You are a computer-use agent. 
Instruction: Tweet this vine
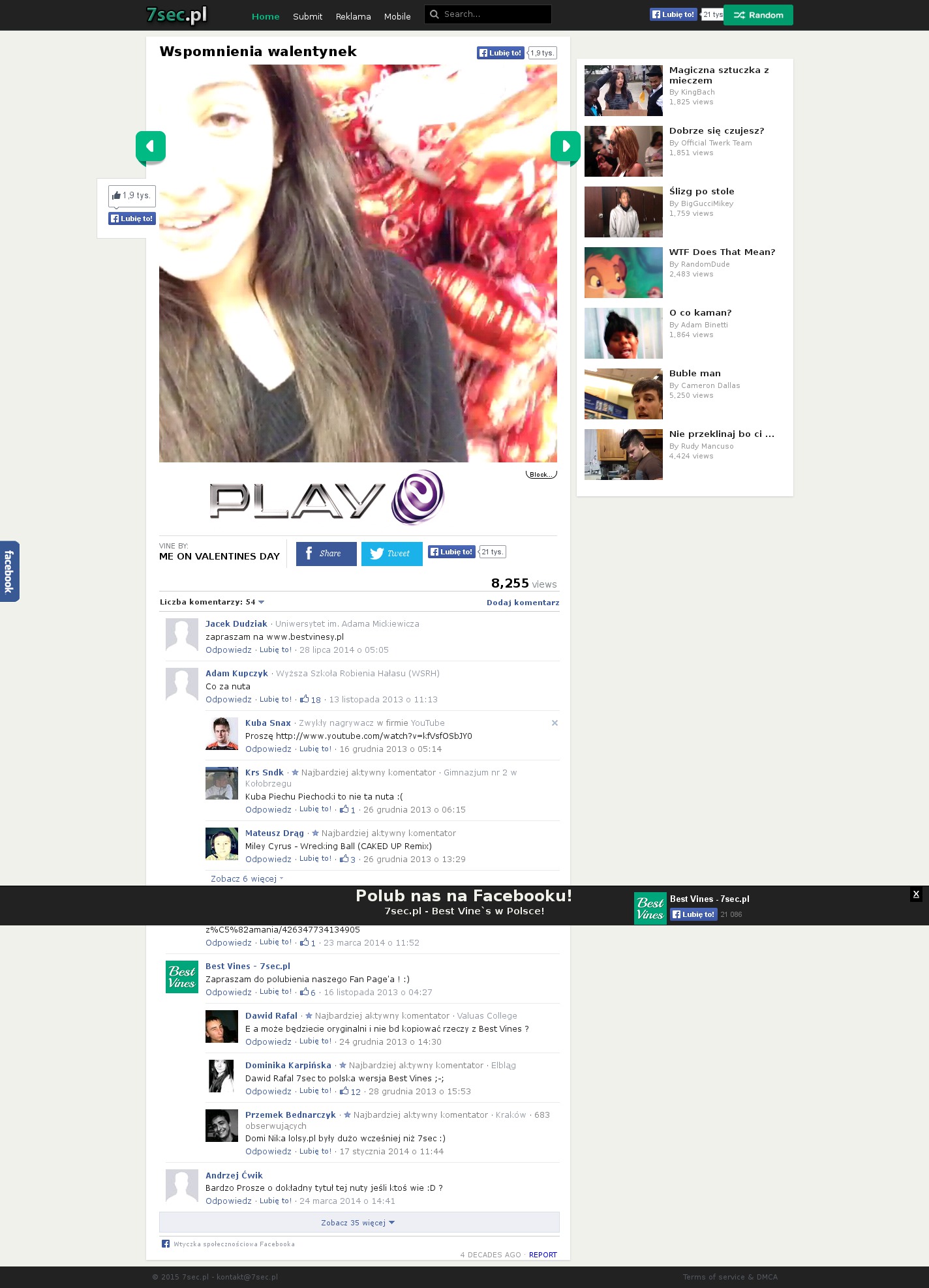392,554
